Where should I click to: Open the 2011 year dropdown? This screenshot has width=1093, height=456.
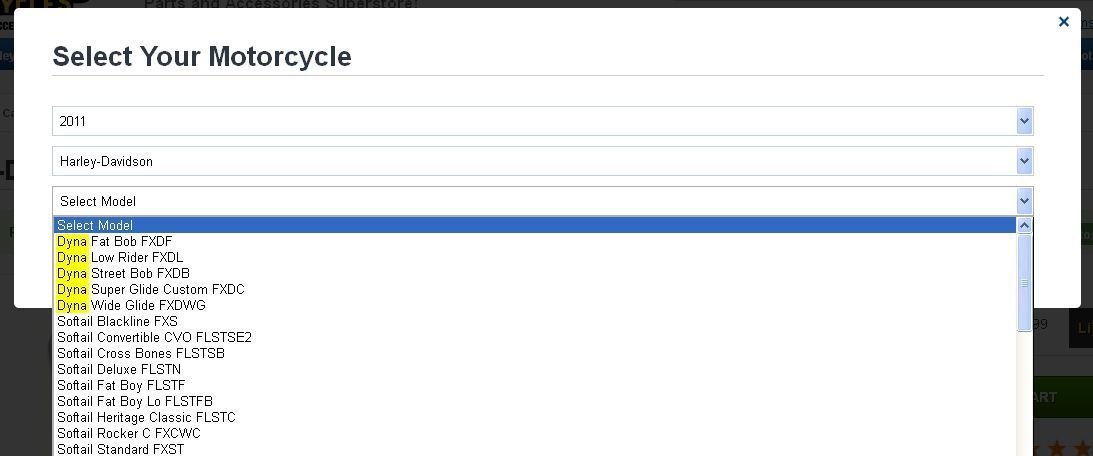click(542, 121)
